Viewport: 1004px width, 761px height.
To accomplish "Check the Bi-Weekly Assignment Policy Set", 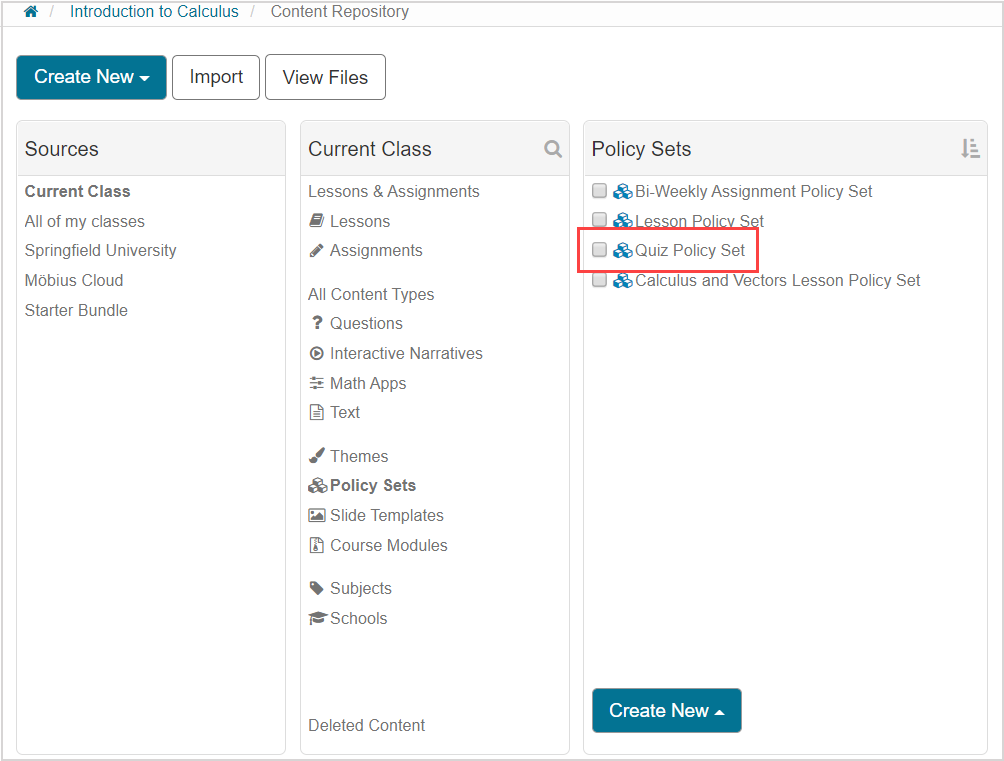I will pos(599,190).
